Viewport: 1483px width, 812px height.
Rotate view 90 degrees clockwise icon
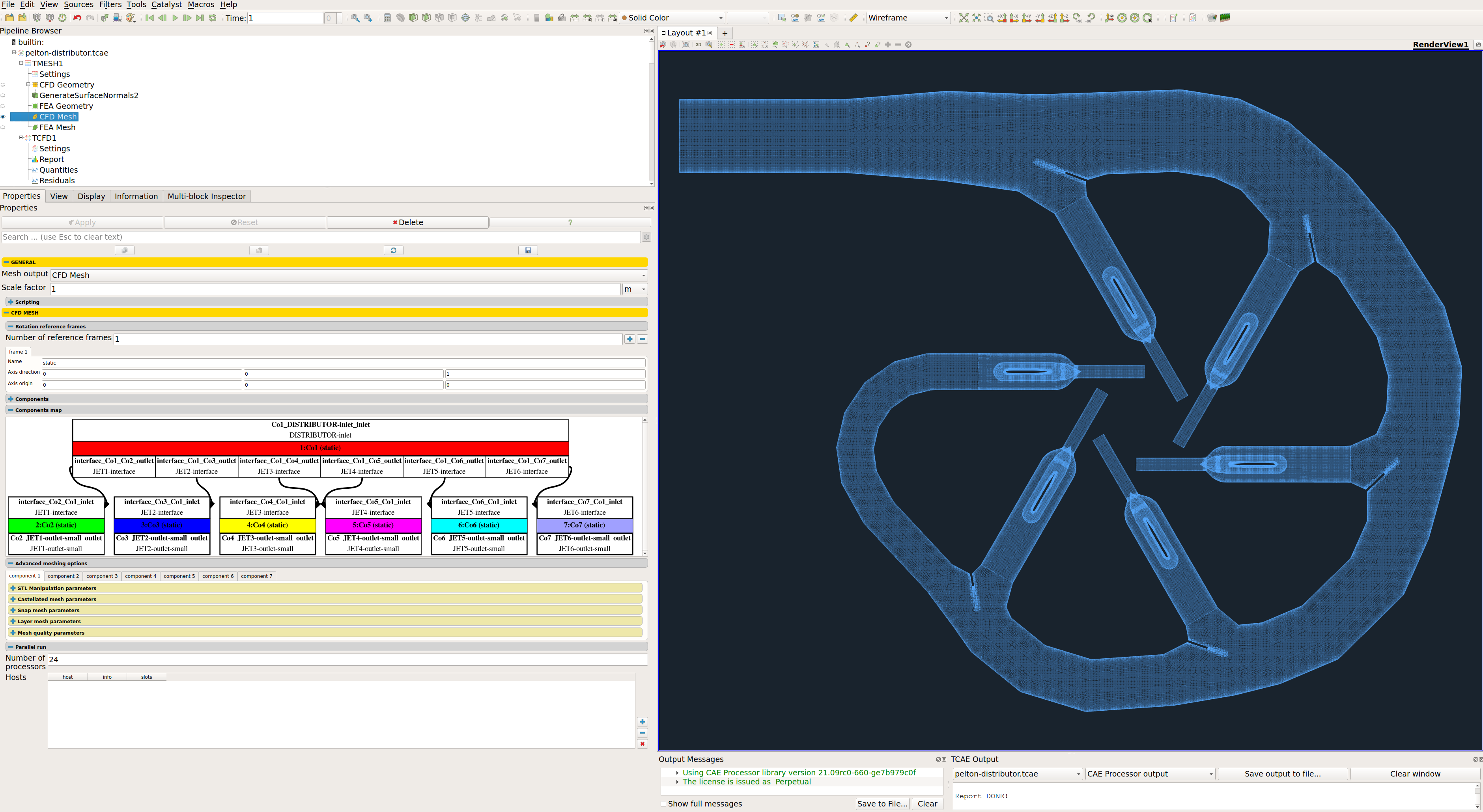[1078, 18]
